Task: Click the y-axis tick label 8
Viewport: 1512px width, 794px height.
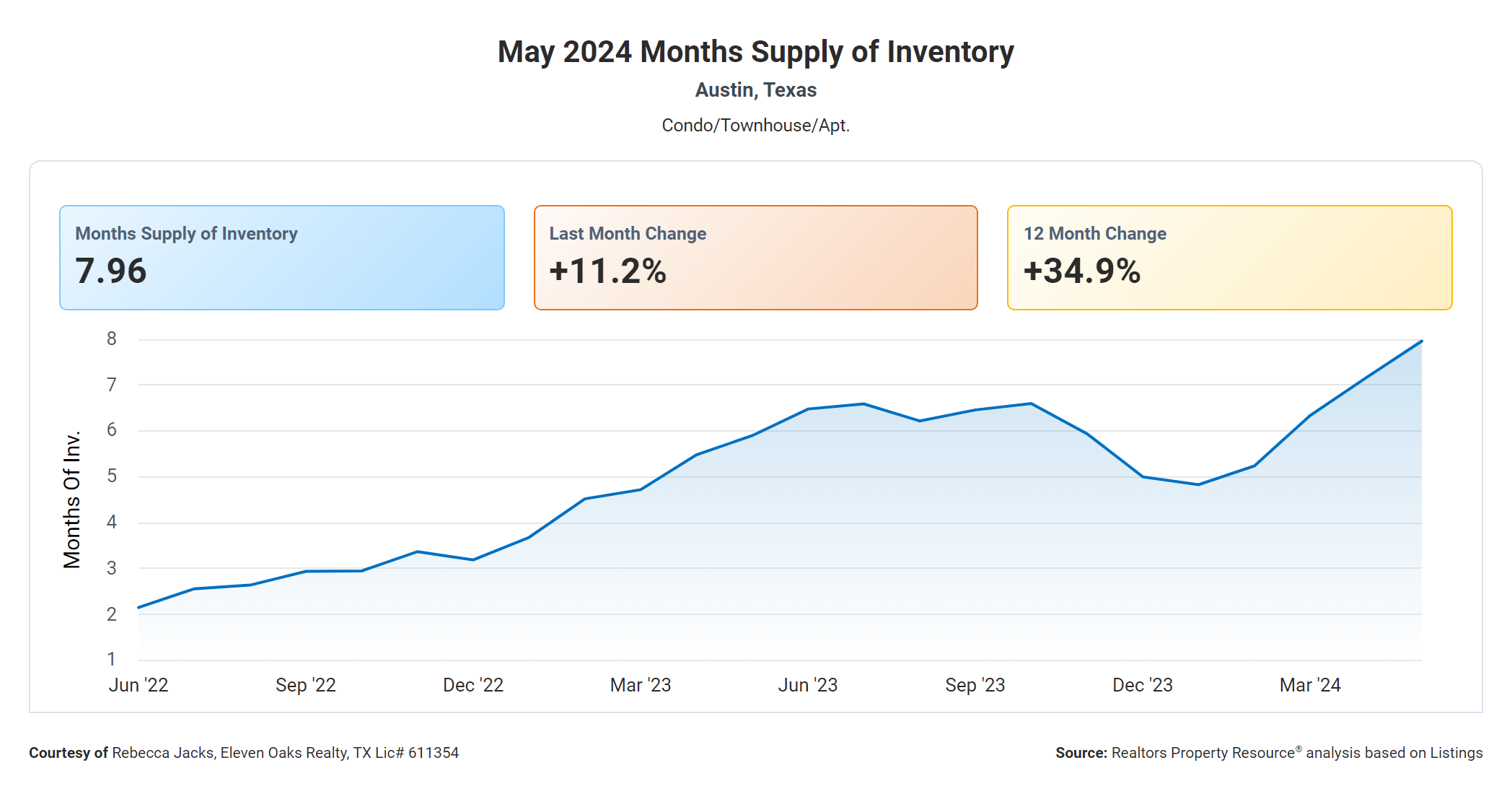Action: 112,339
